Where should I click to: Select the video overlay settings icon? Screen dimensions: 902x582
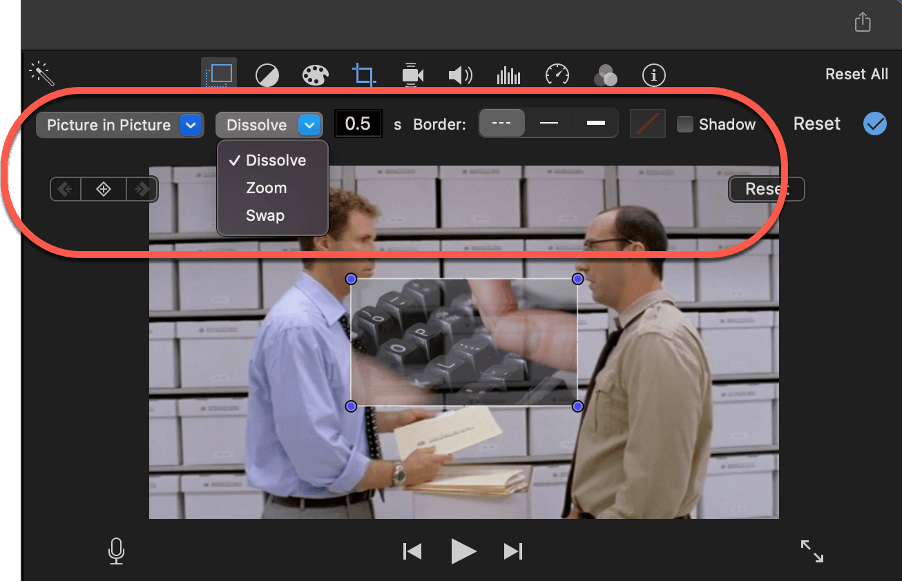[x=219, y=74]
